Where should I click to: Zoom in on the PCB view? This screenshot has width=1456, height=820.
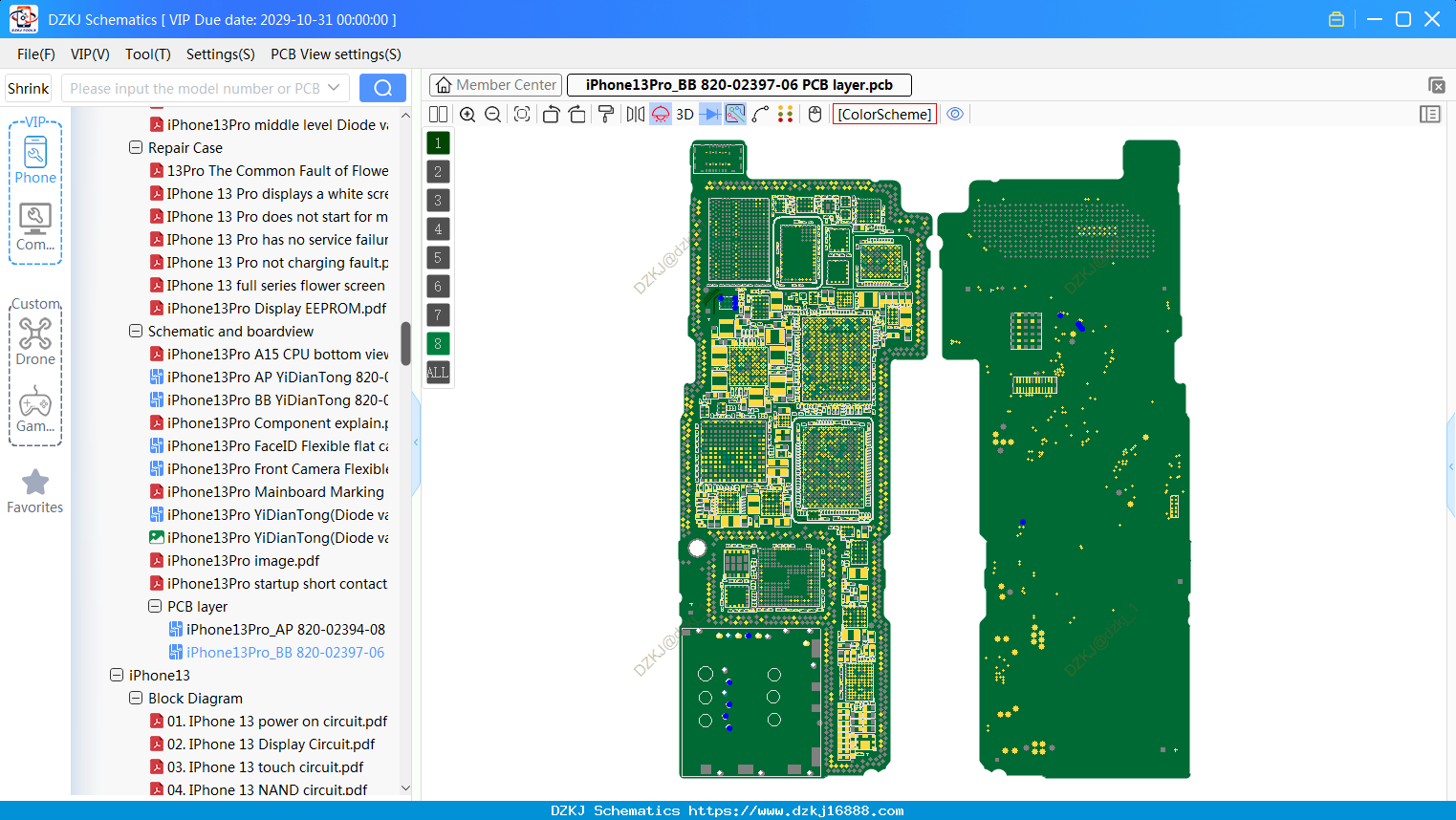(x=467, y=115)
